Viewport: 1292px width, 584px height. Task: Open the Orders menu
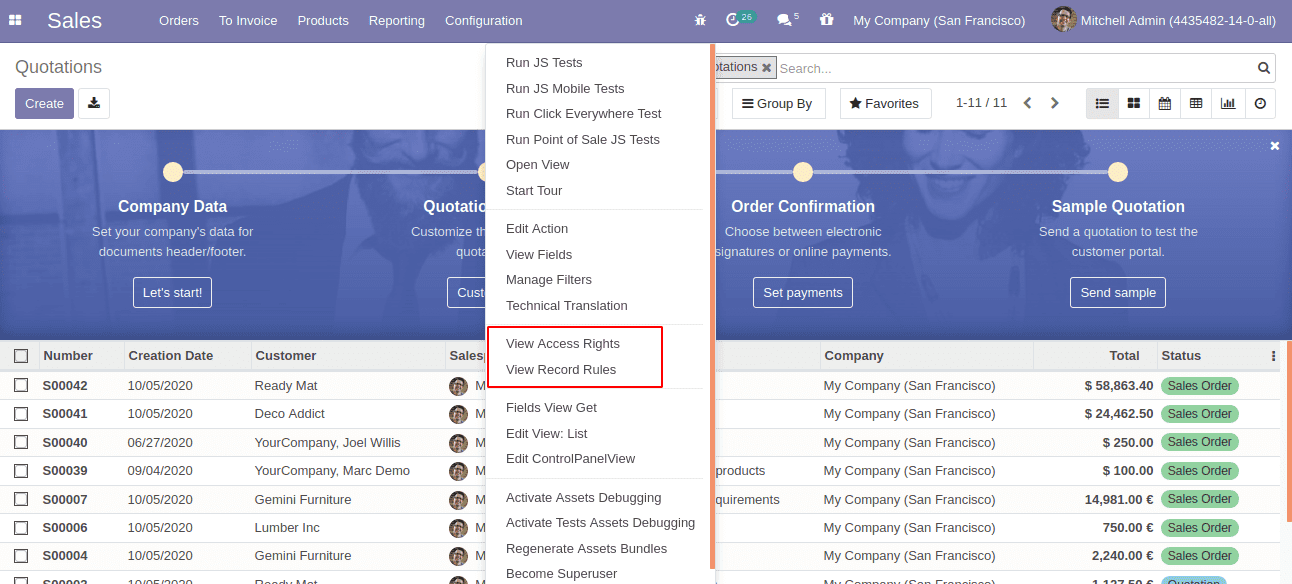[179, 20]
